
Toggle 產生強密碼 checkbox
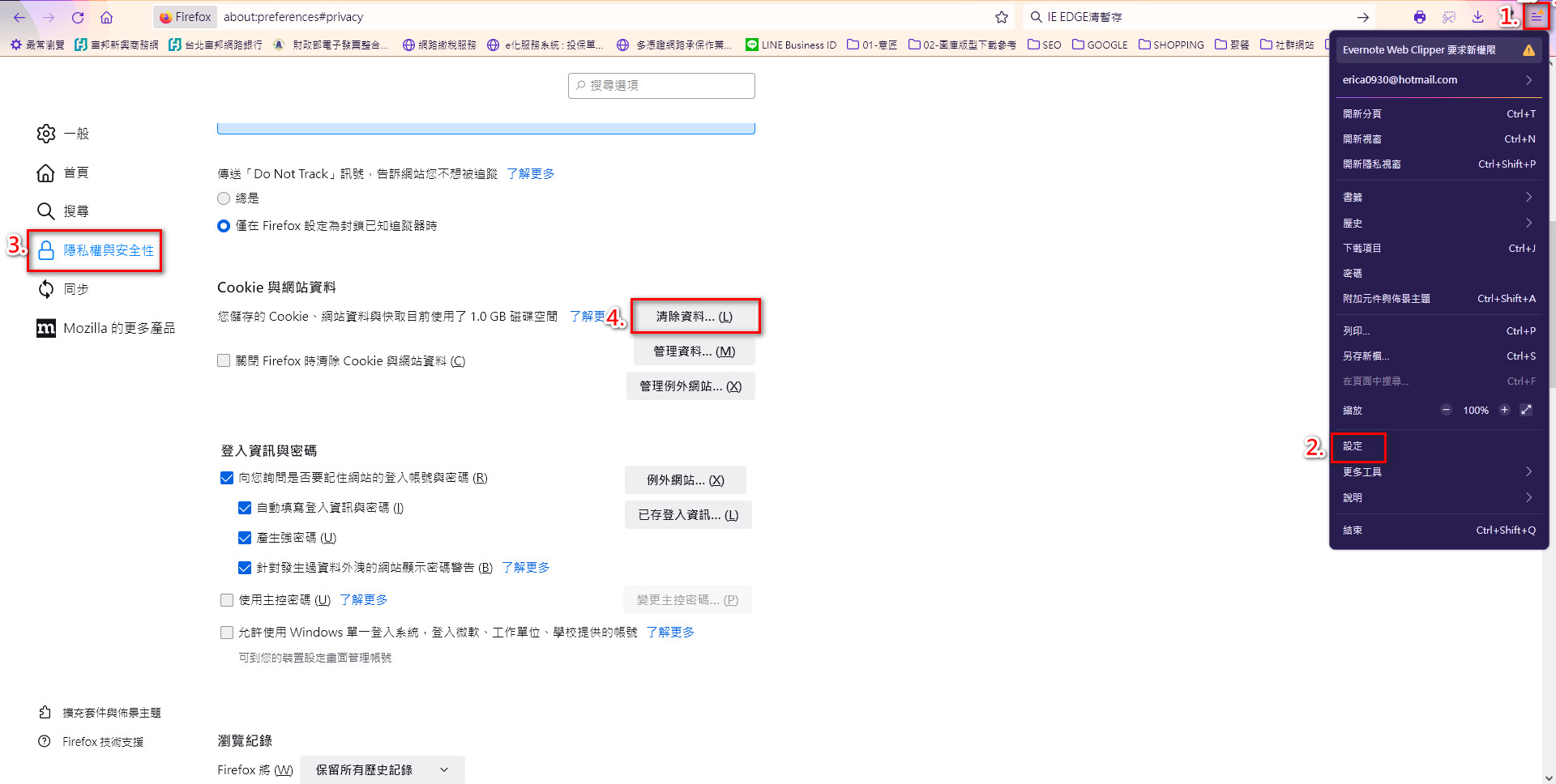(x=245, y=538)
